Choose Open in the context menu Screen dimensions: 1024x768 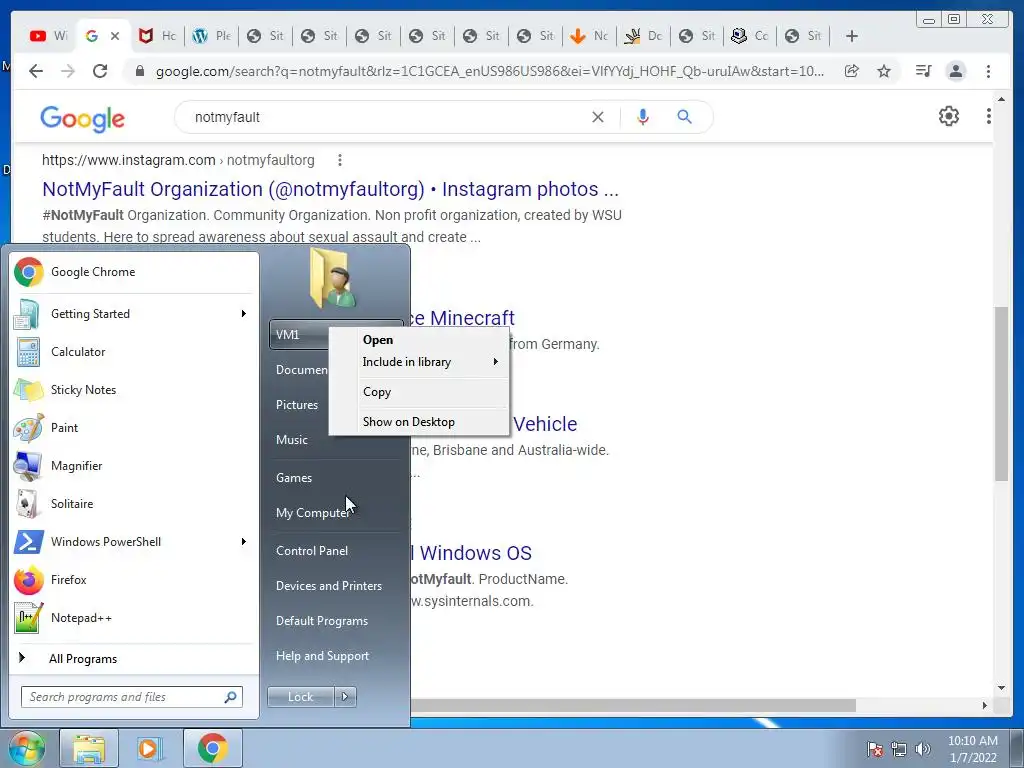(x=419, y=340)
